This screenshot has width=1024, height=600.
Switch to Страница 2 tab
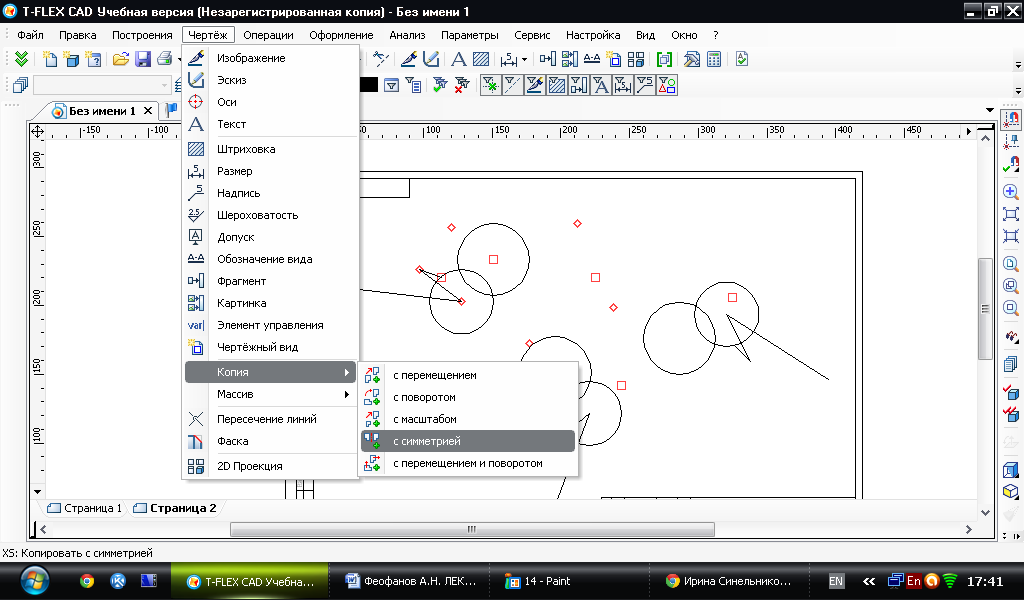tap(175, 508)
